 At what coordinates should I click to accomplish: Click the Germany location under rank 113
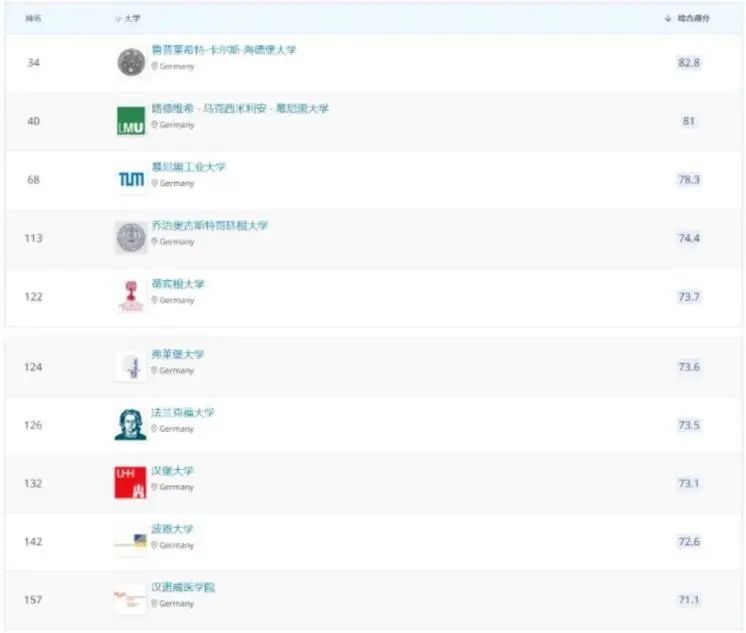click(x=173, y=242)
